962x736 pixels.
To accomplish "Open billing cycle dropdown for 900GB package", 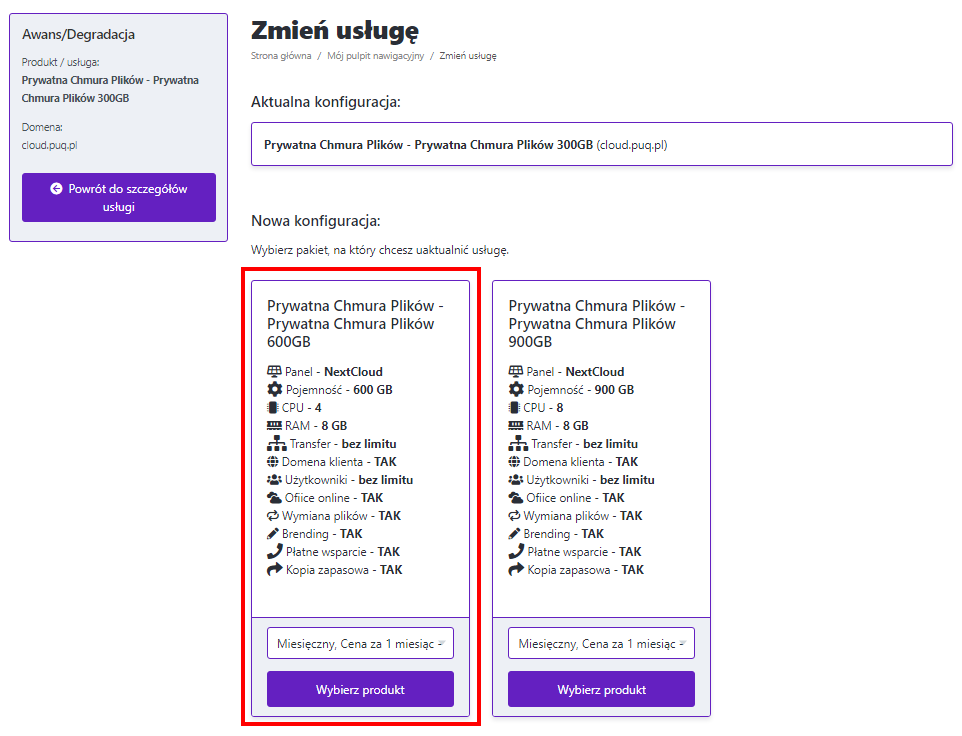I will (x=601, y=644).
